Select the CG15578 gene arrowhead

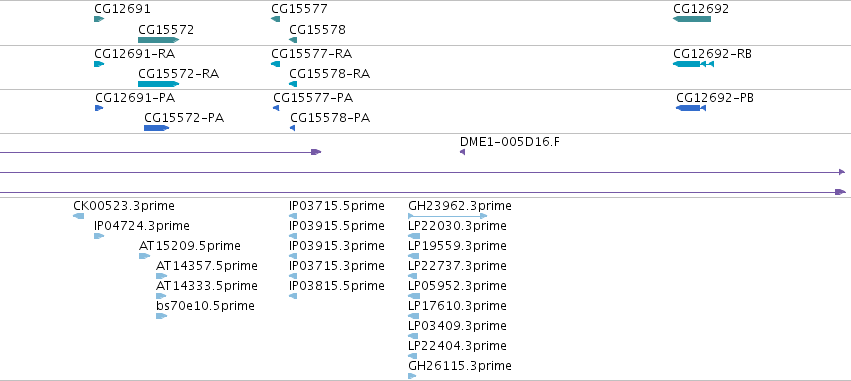click(293, 40)
